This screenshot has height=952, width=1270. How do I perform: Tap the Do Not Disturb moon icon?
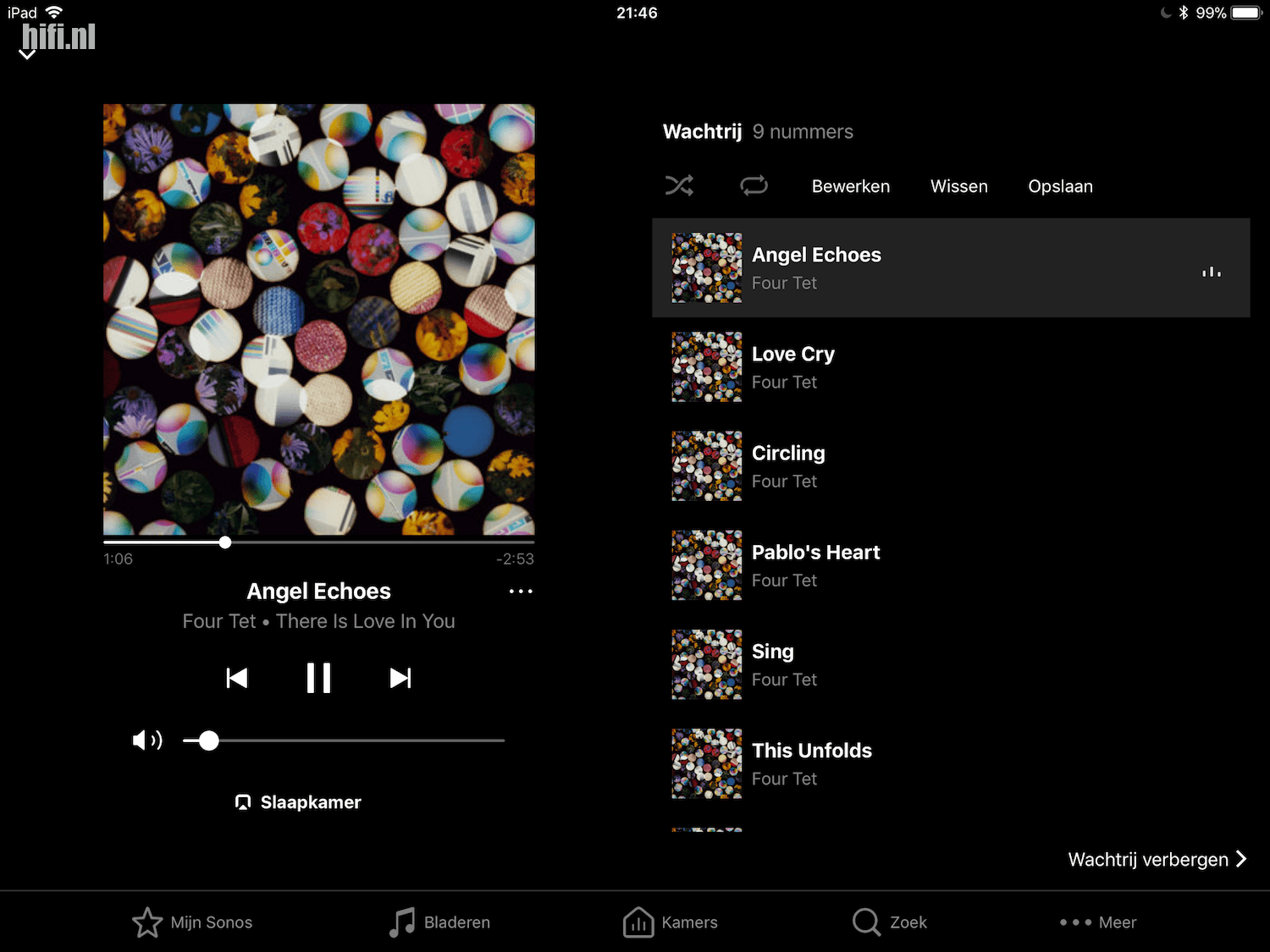point(1167,13)
